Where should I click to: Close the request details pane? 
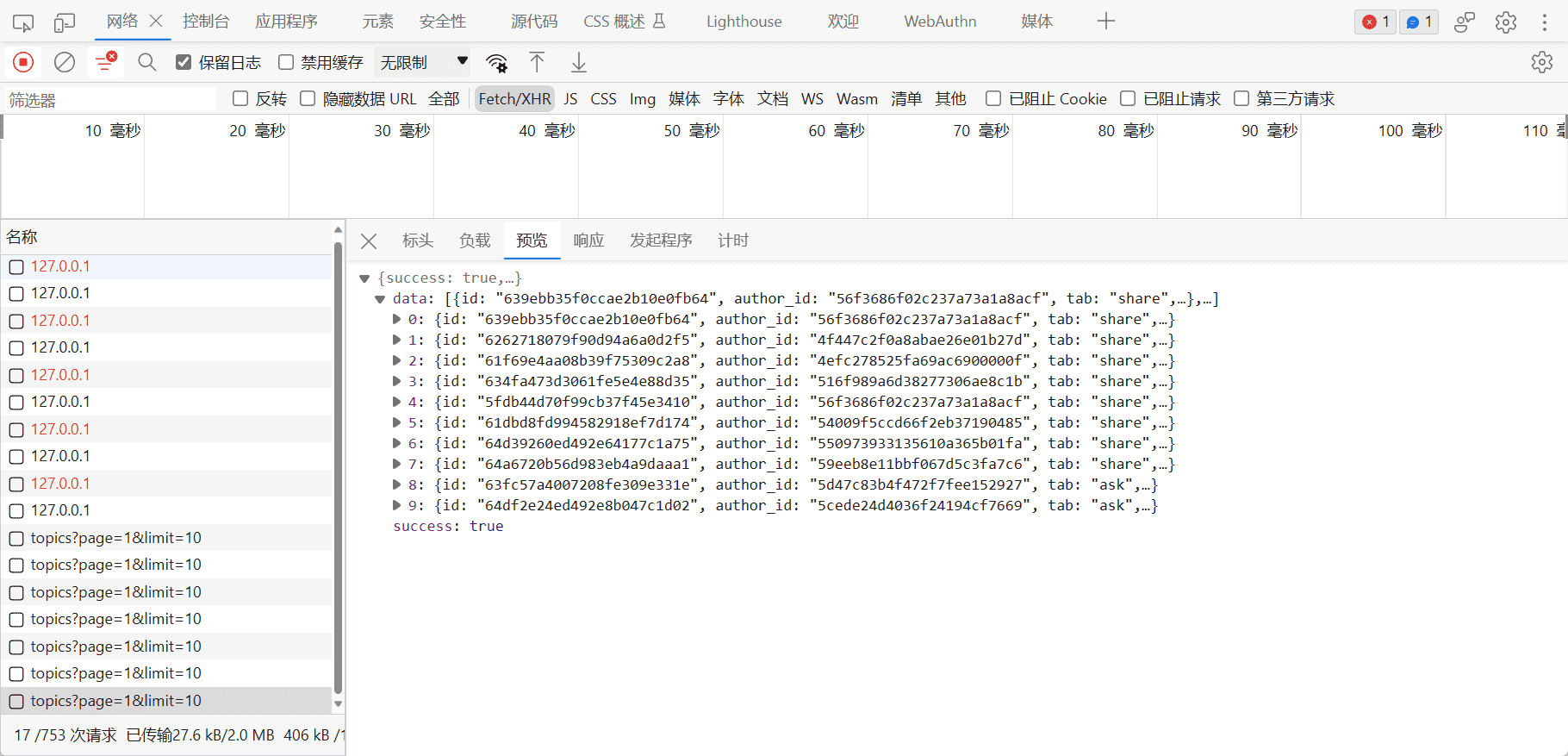tap(369, 241)
